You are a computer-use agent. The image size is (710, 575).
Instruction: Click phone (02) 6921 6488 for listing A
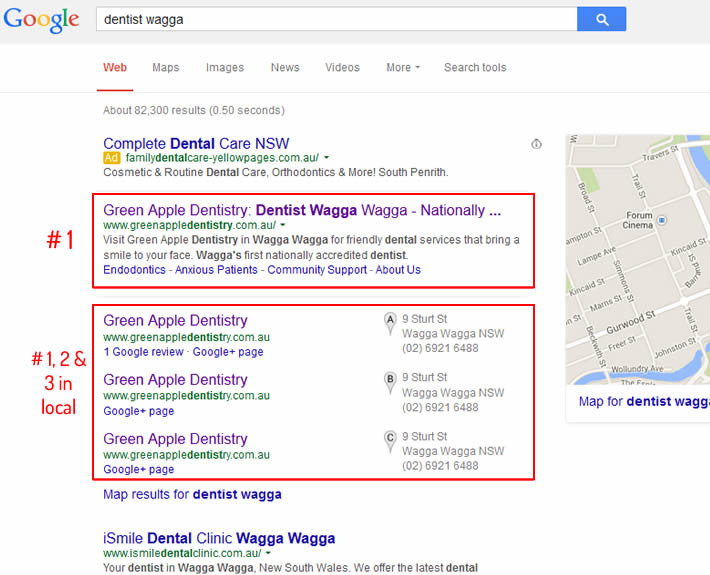pos(440,348)
